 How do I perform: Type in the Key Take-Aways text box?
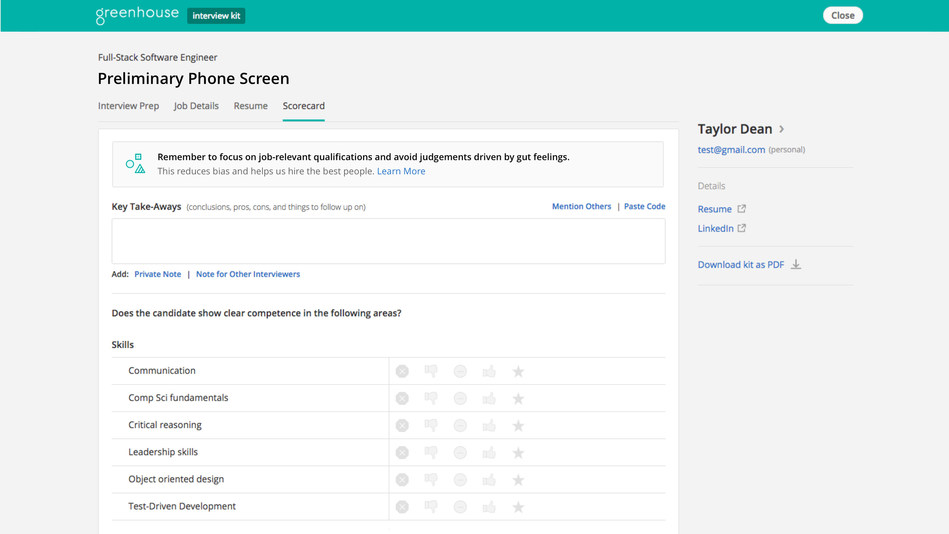(x=388, y=241)
